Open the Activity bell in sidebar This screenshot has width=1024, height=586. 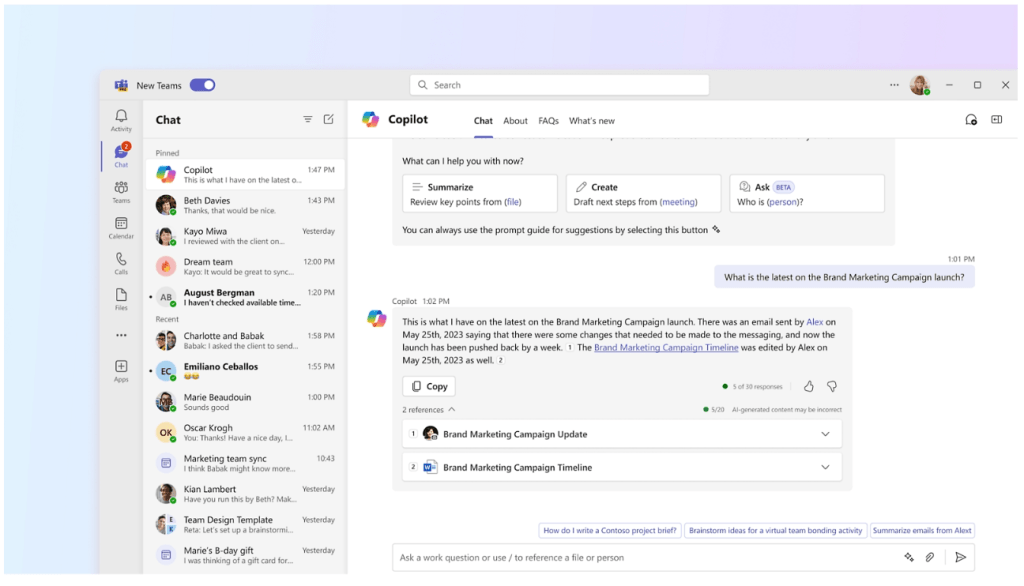(121, 120)
